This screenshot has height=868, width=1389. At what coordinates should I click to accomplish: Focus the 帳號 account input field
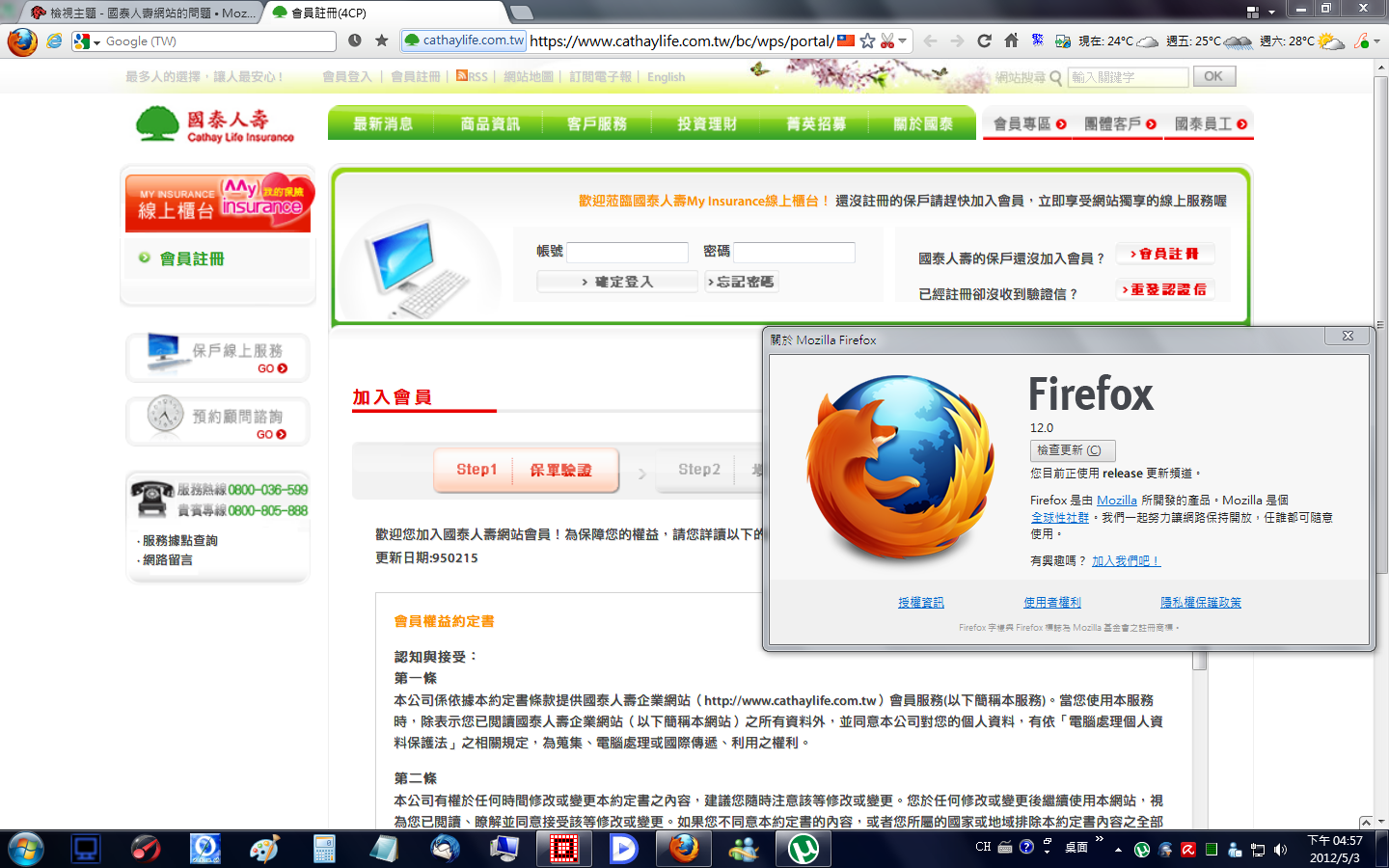[x=627, y=253]
